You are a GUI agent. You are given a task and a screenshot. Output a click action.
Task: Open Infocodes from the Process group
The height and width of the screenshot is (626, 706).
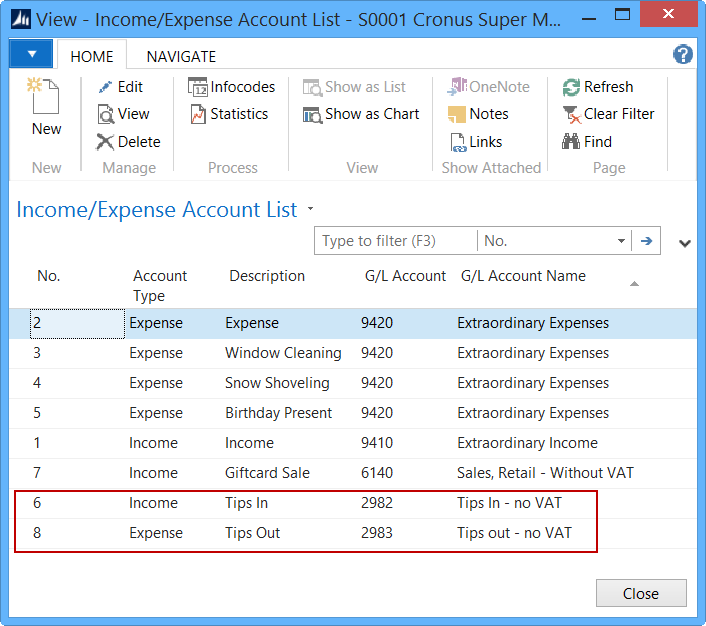[x=231, y=87]
